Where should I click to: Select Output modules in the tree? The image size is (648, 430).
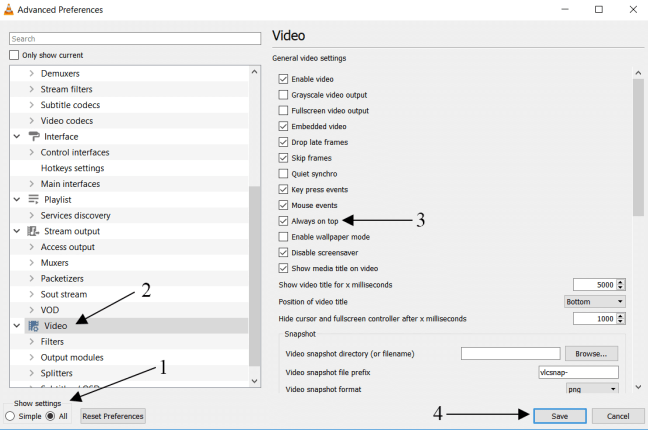click(x=71, y=357)
